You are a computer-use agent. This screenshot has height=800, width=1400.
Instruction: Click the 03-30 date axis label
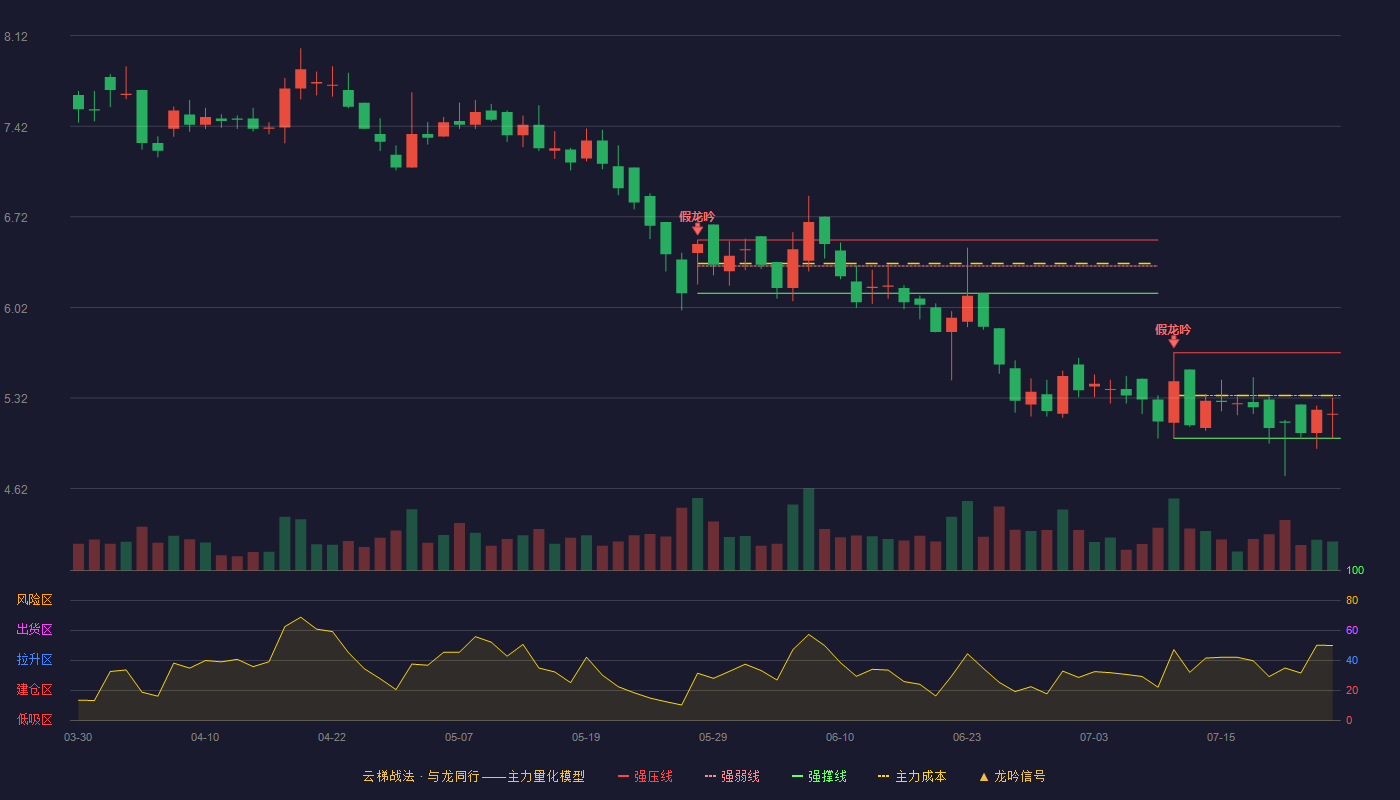pos(78,737)
